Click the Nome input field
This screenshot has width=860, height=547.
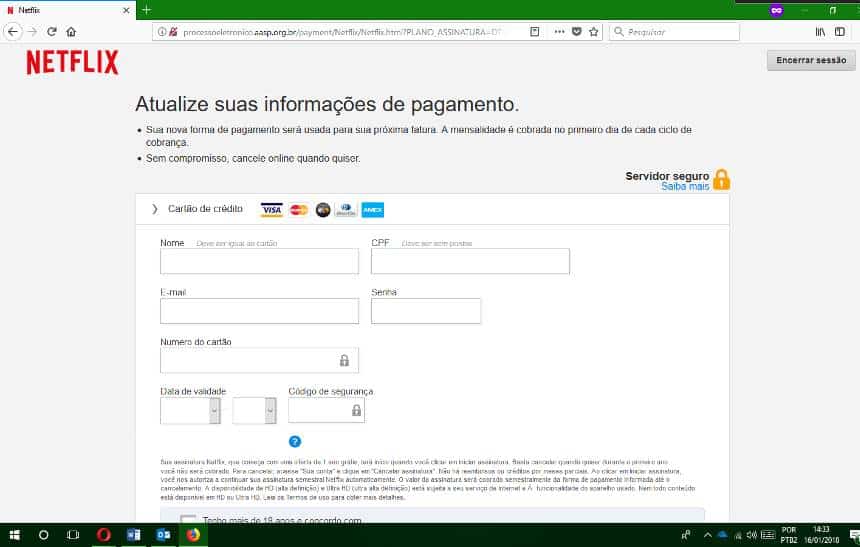(259, 261)
